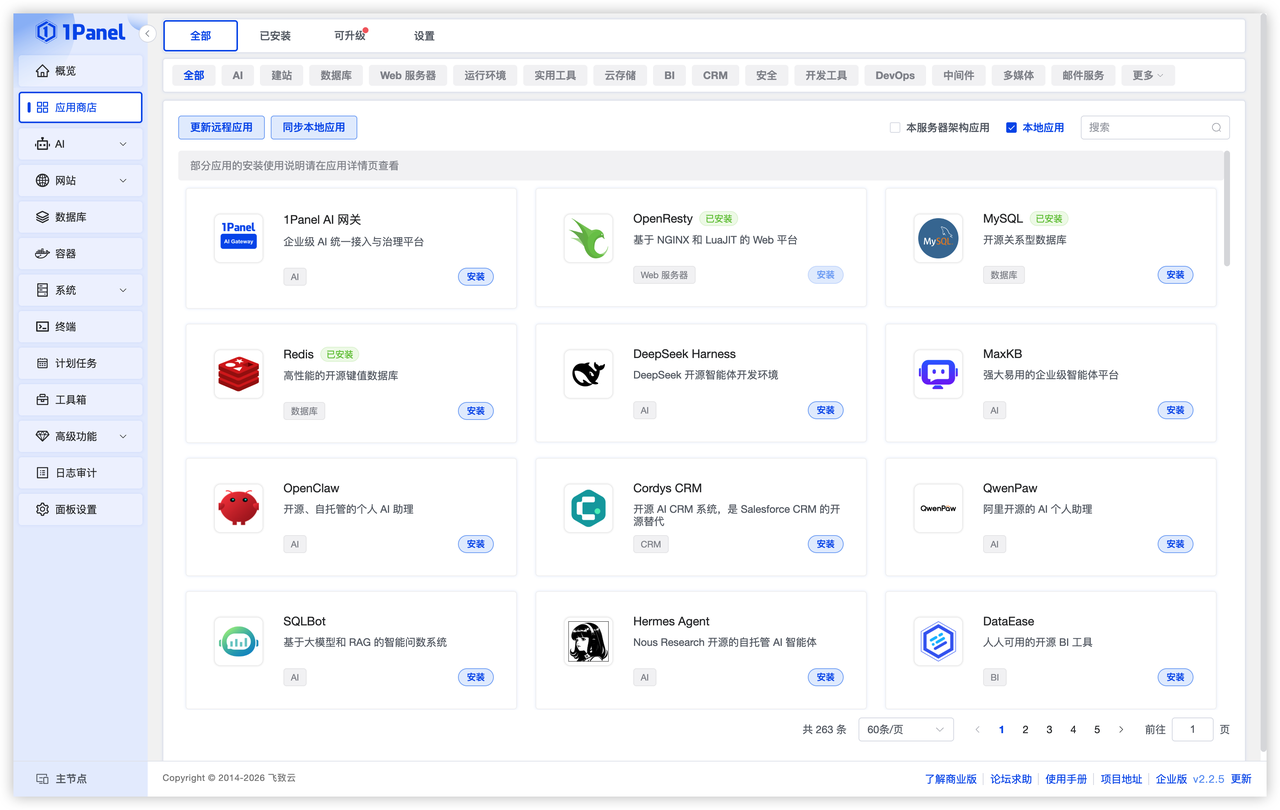The width and height of the screenshot is (1280, 810).
Task: Filter by 安全 category
Action: click(766, 75)
